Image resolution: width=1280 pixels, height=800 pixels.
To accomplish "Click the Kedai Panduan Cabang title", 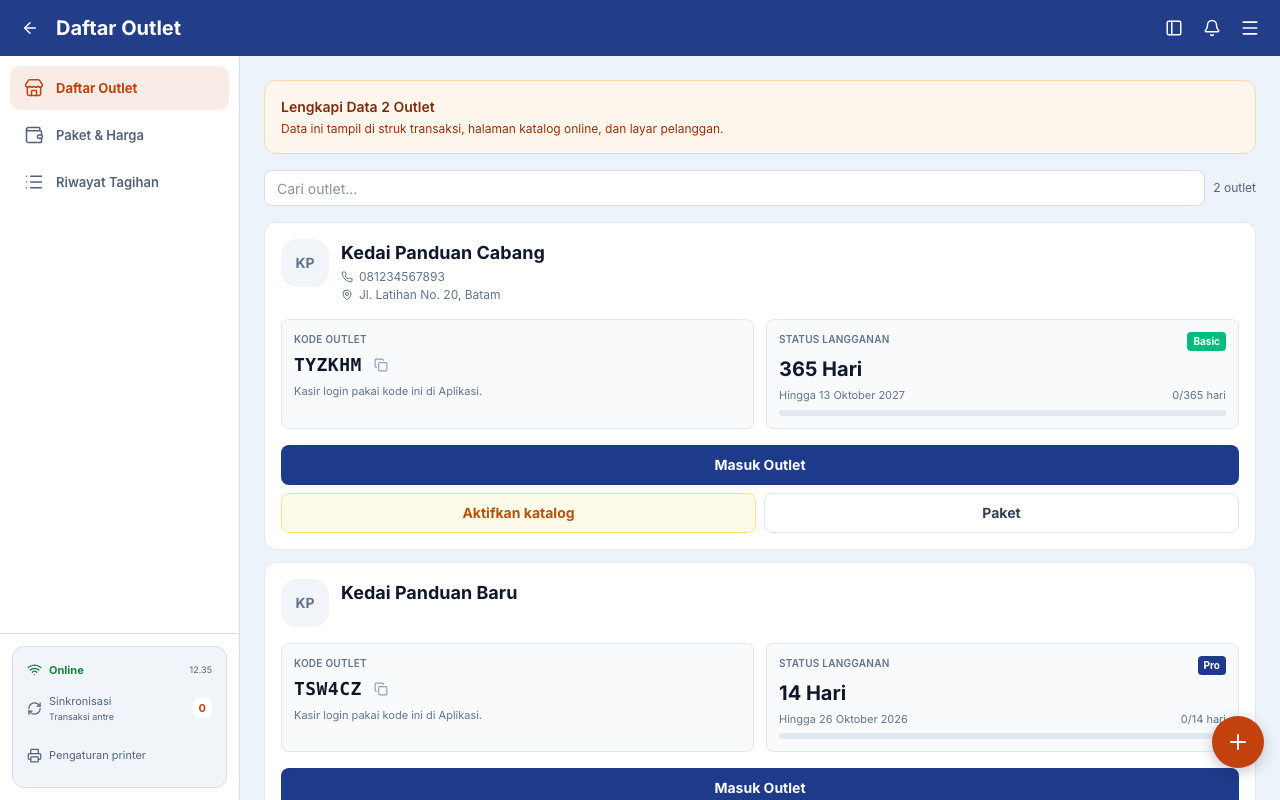I will coord(443,253).
